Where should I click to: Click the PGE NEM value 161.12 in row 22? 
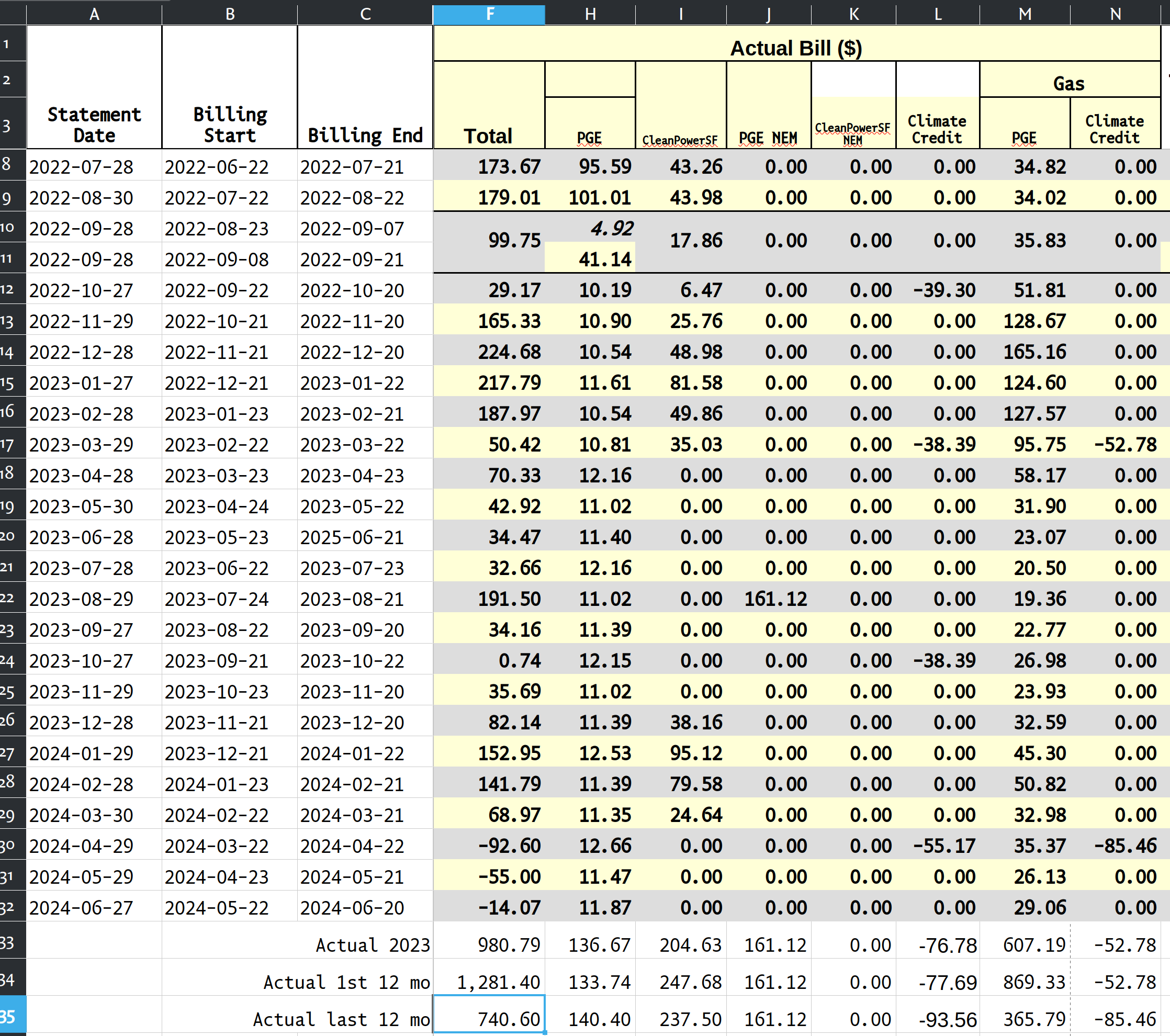pos(775,599)
